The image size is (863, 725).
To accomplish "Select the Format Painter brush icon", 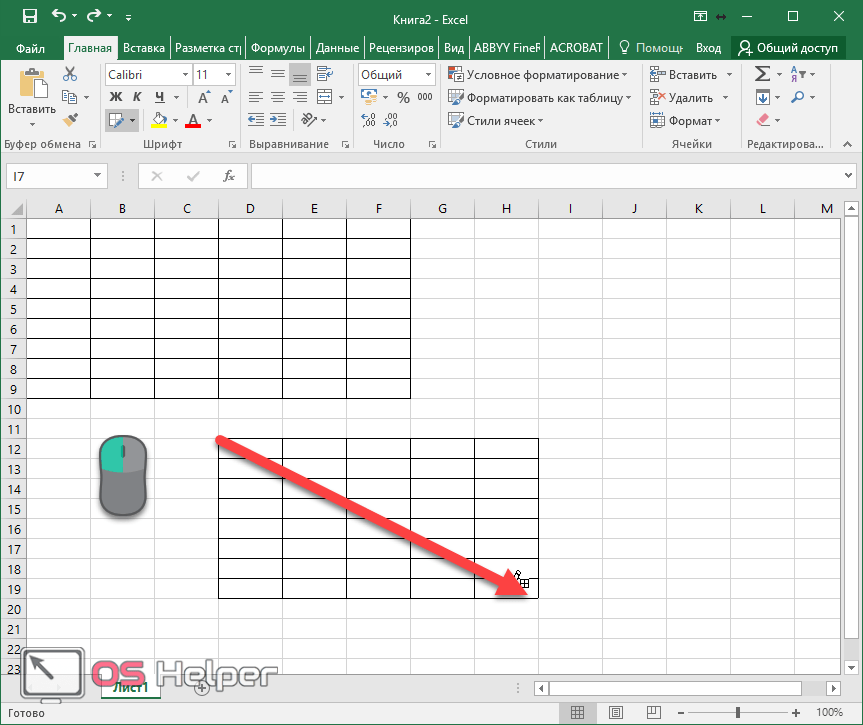I will (69, 120).
